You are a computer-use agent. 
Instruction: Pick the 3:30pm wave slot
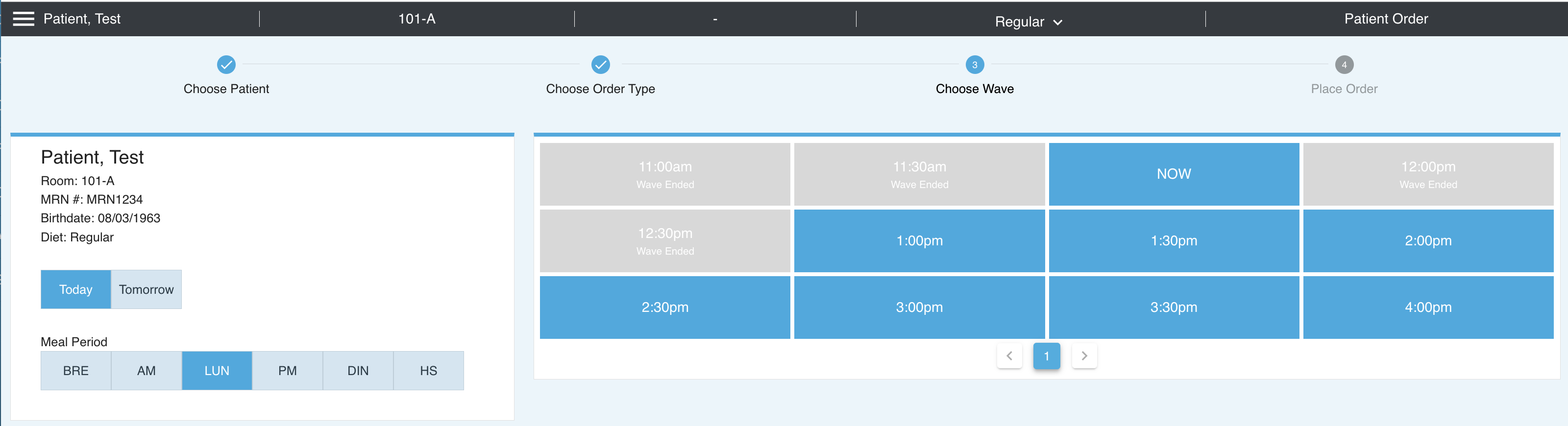(x=1174, y=308)
